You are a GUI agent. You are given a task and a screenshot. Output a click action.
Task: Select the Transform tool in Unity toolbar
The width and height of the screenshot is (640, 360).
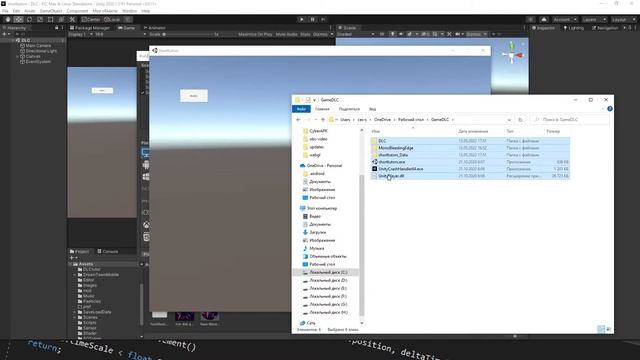61,19
